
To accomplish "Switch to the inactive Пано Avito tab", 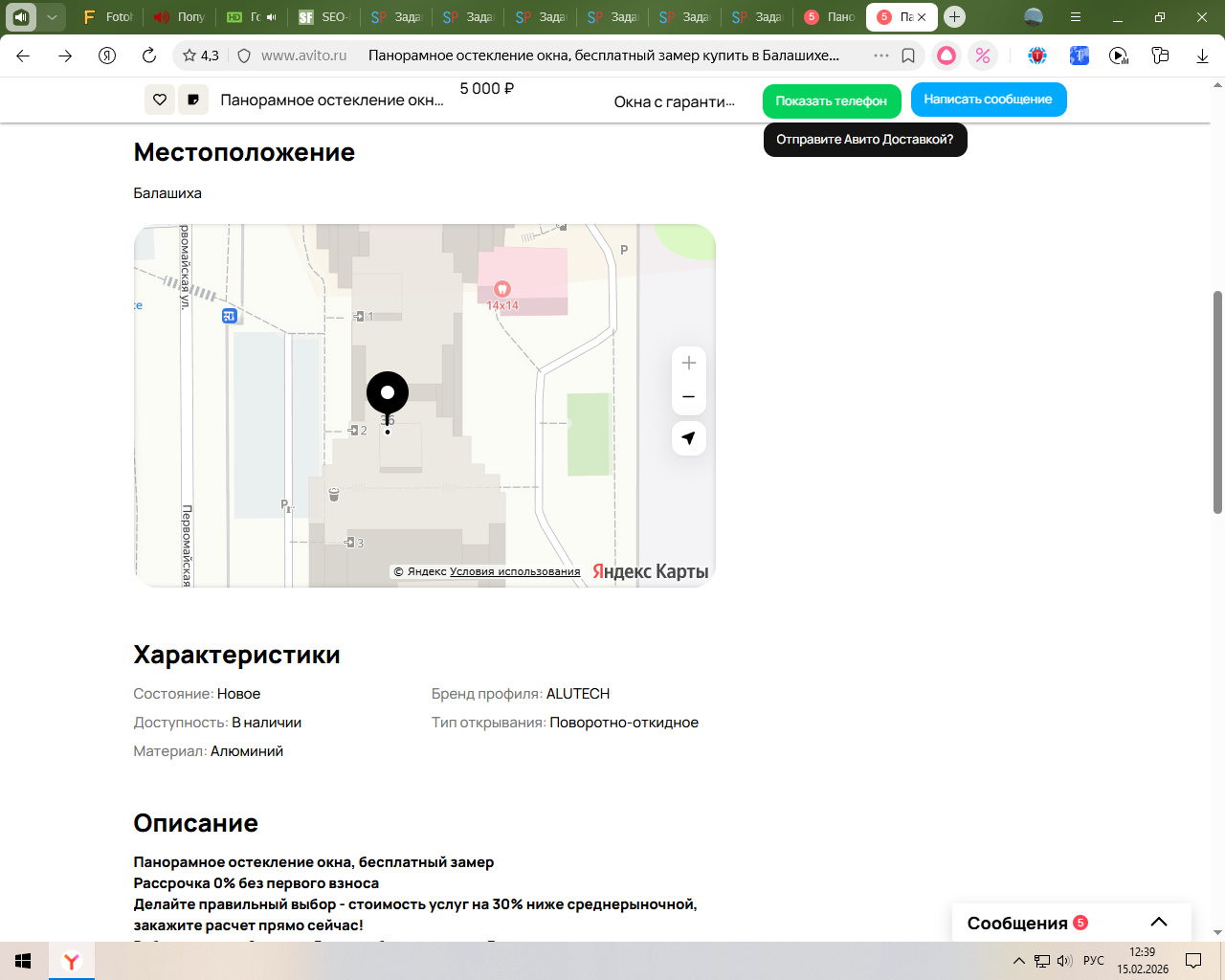I will click(829, 17).
